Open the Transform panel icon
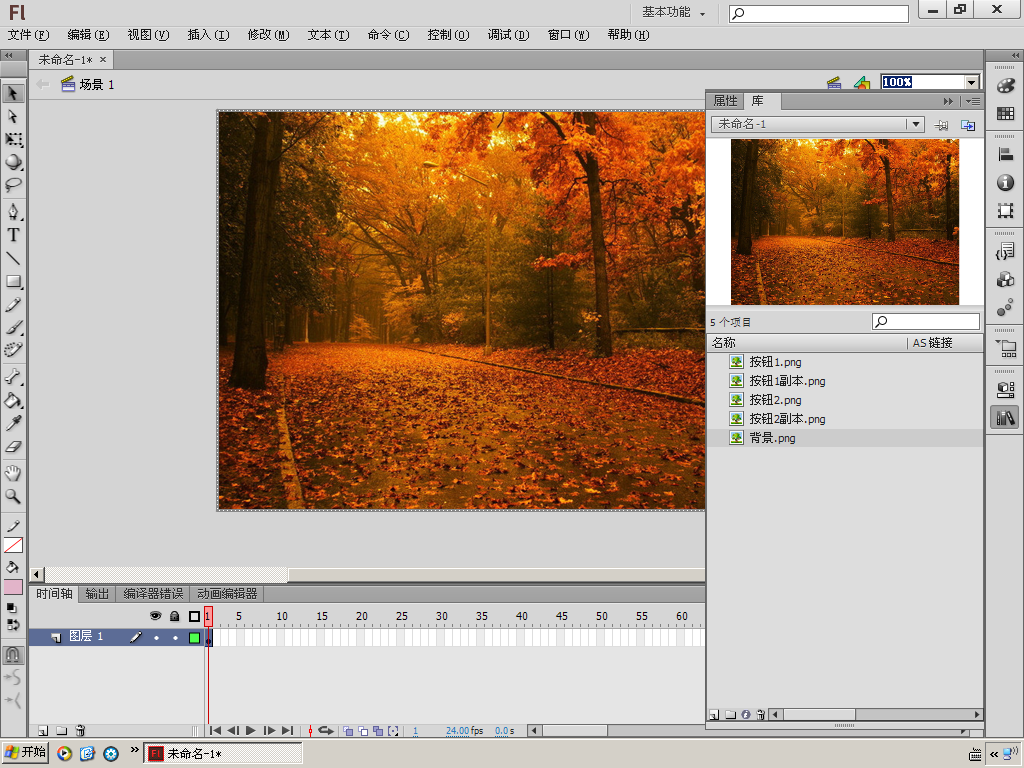The image size is (1024, 768). click(1005, 210)
